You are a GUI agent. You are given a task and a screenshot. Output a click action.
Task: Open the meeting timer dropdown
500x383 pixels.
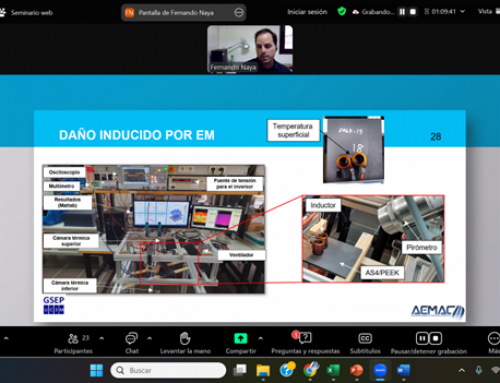[x=463, y=11]
